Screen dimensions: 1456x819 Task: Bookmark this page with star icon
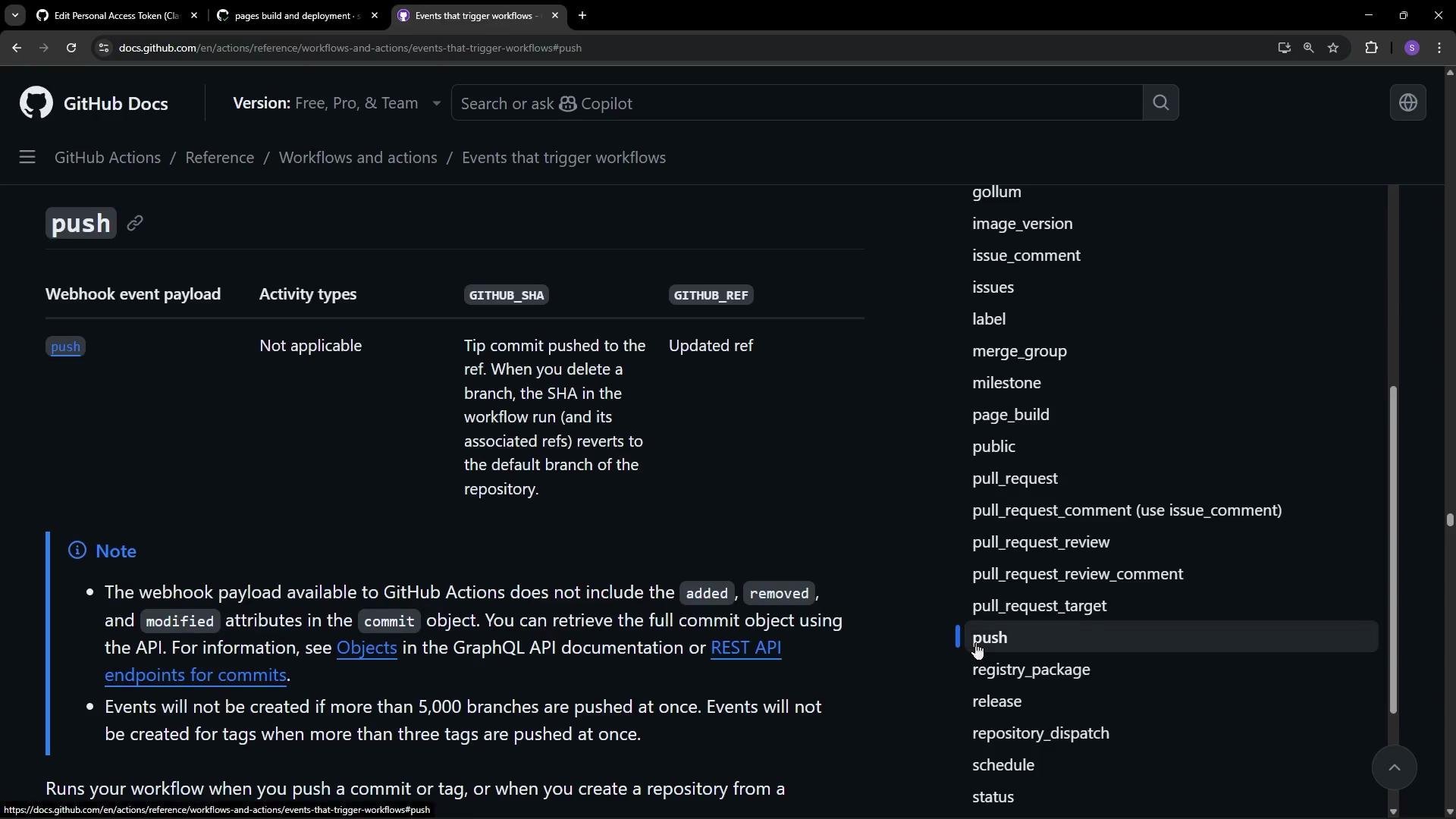coord(1333,48)
